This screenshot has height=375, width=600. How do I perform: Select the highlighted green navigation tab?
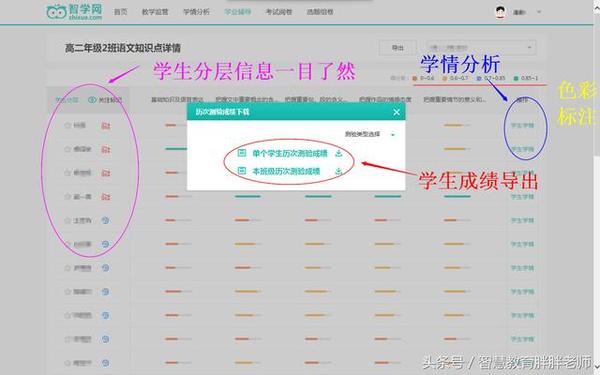click(x=238, y=12)
